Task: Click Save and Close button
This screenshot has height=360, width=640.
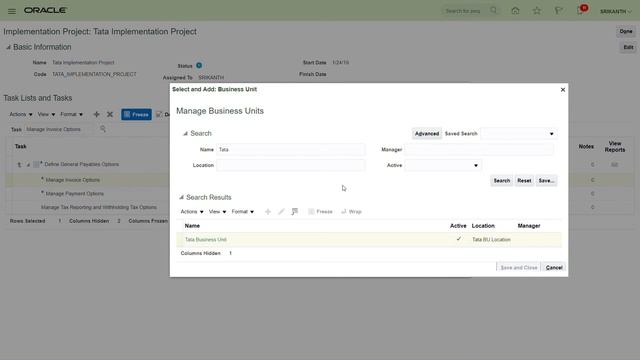Action: (x=518, y=267)
